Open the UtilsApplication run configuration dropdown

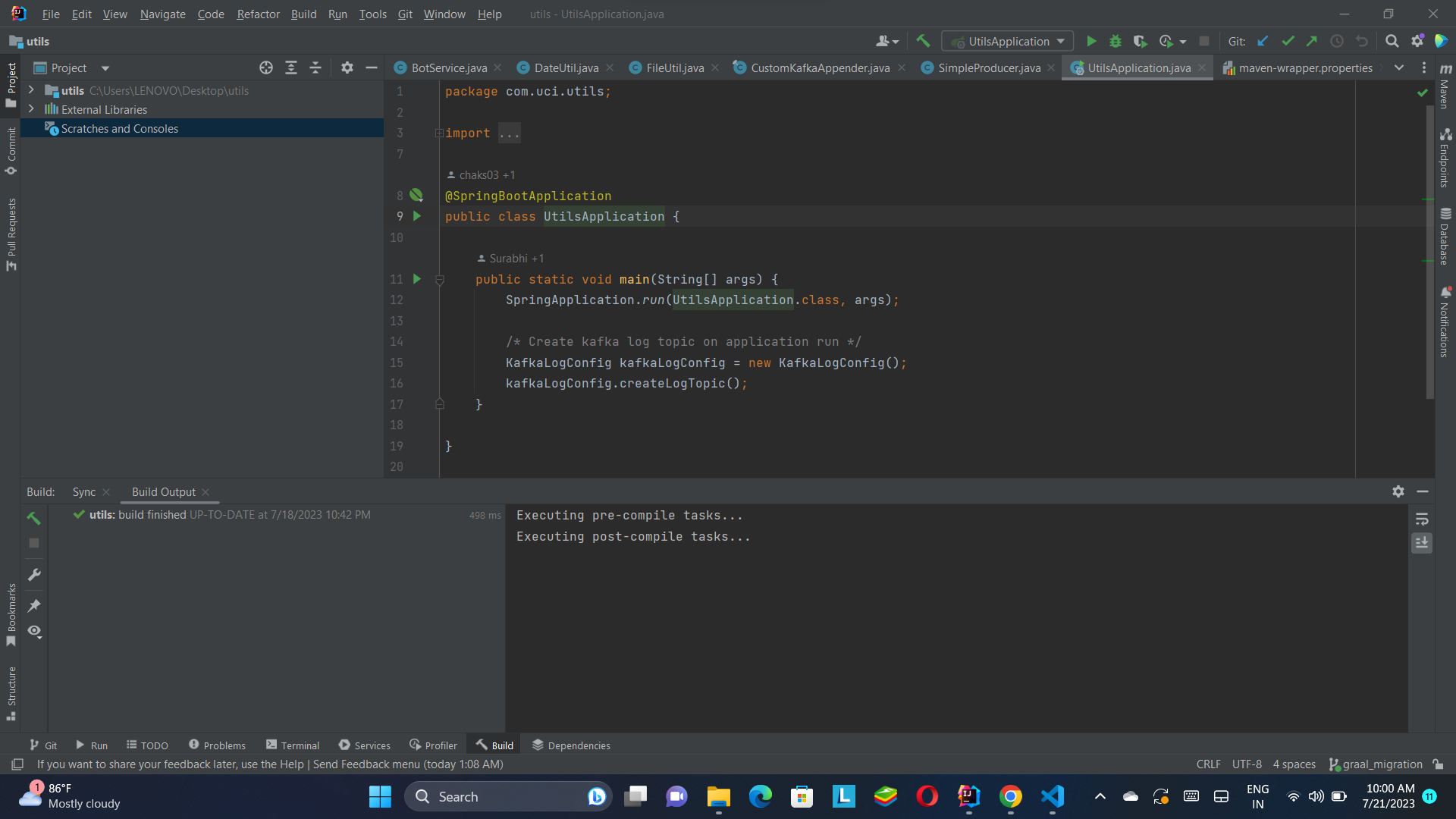(x=1008, y=42)
